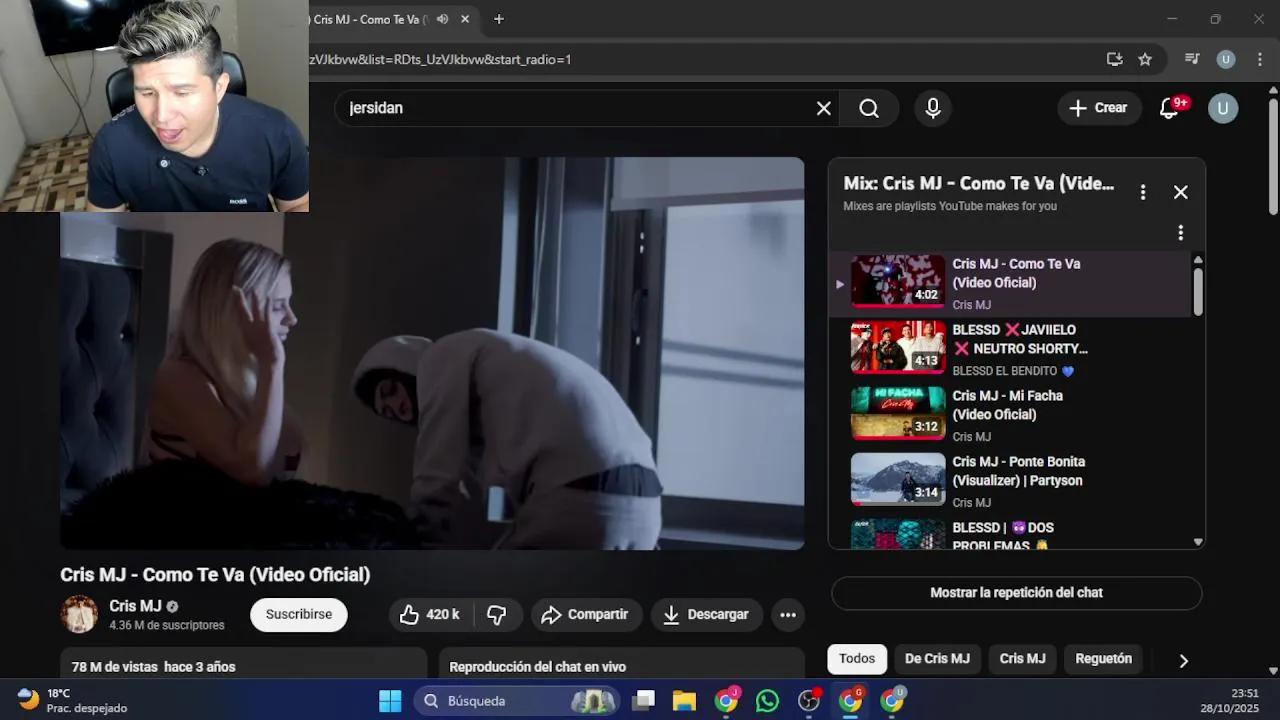Open a new browser tab
Viewport: 1280px width, 720px height.
pyautogui.click(x=499, y=19)
